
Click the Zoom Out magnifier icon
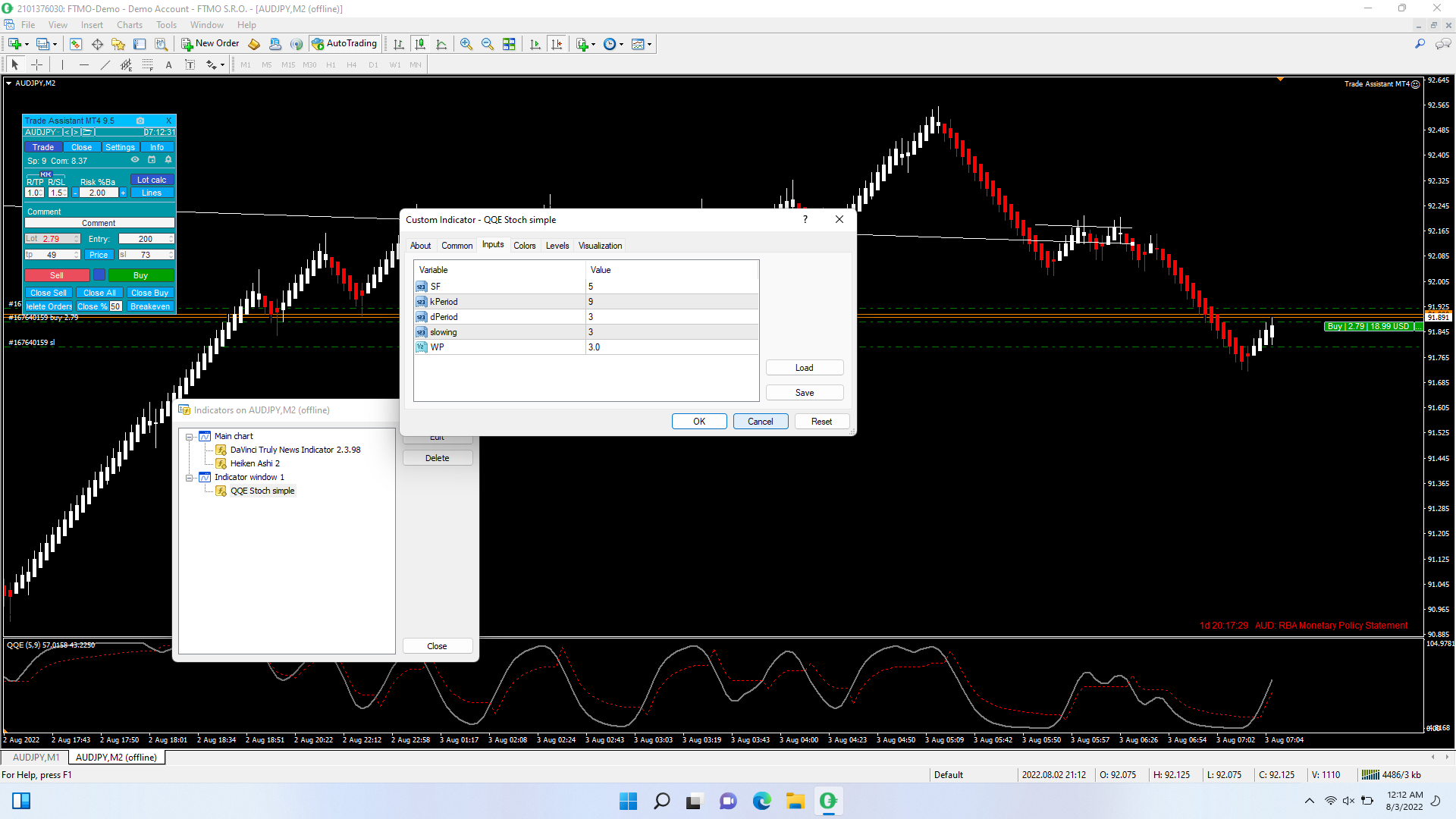point(488,44)
